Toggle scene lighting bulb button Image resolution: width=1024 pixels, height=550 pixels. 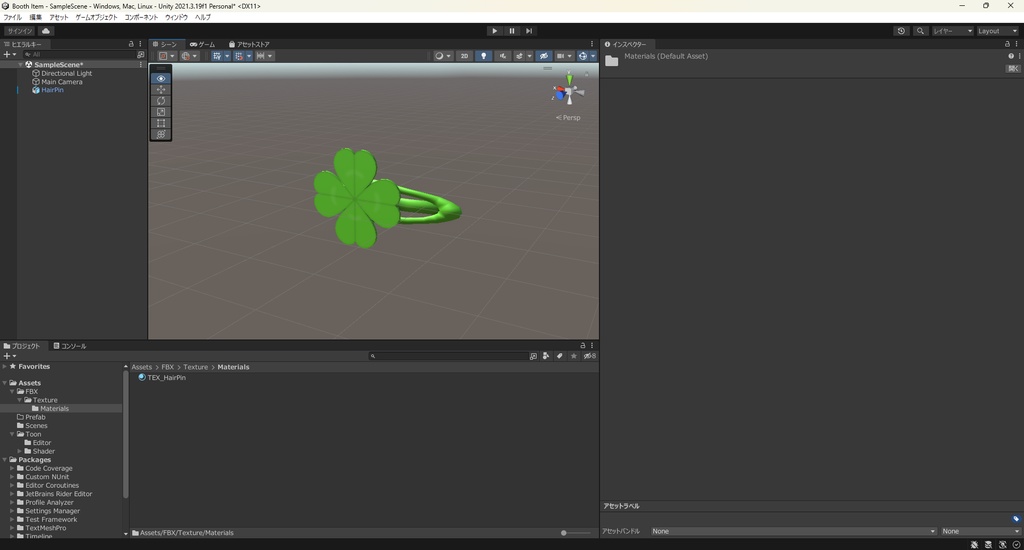point(483,56)
